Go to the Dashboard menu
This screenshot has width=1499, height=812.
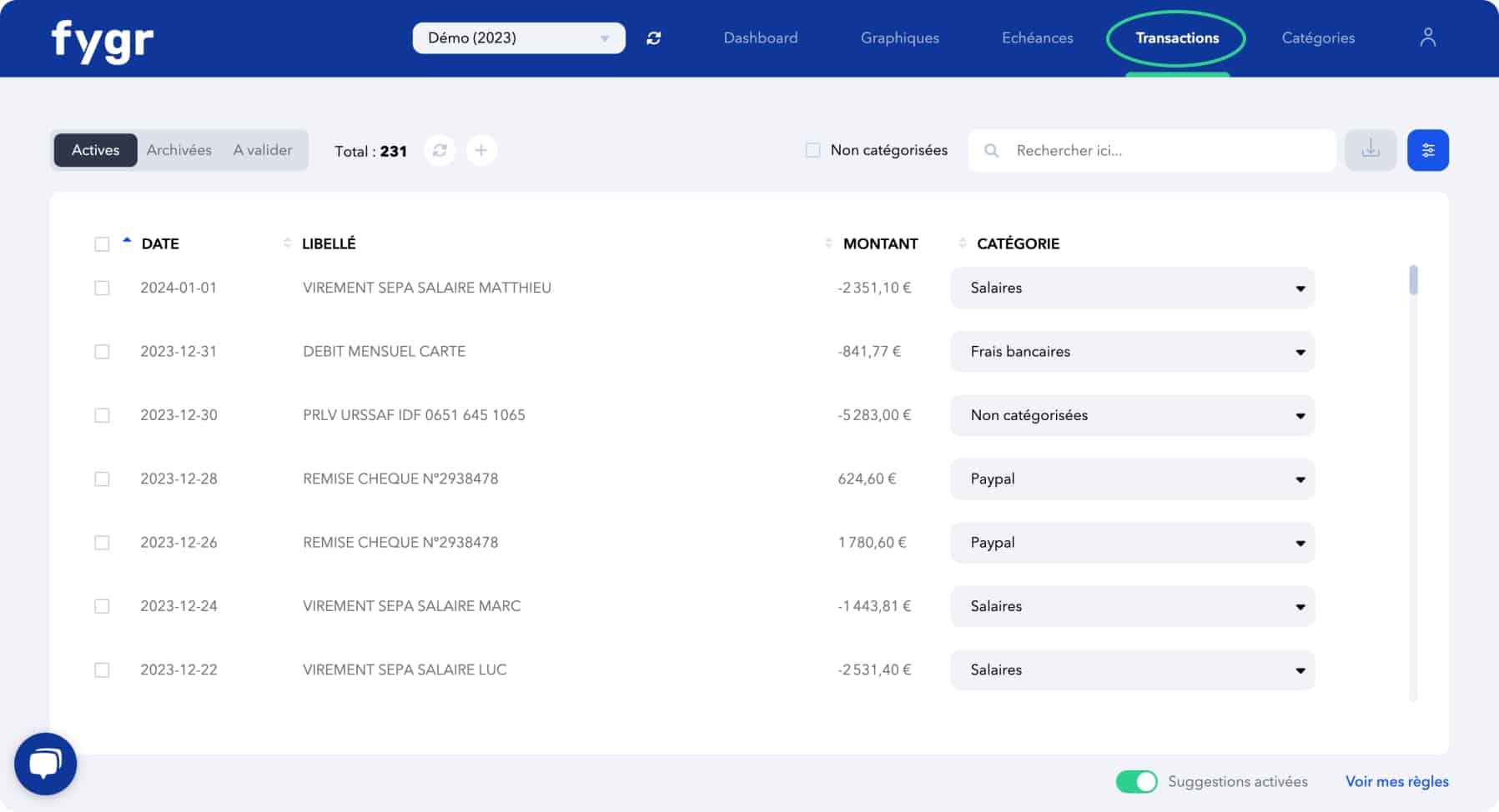(x=760, y=38)
